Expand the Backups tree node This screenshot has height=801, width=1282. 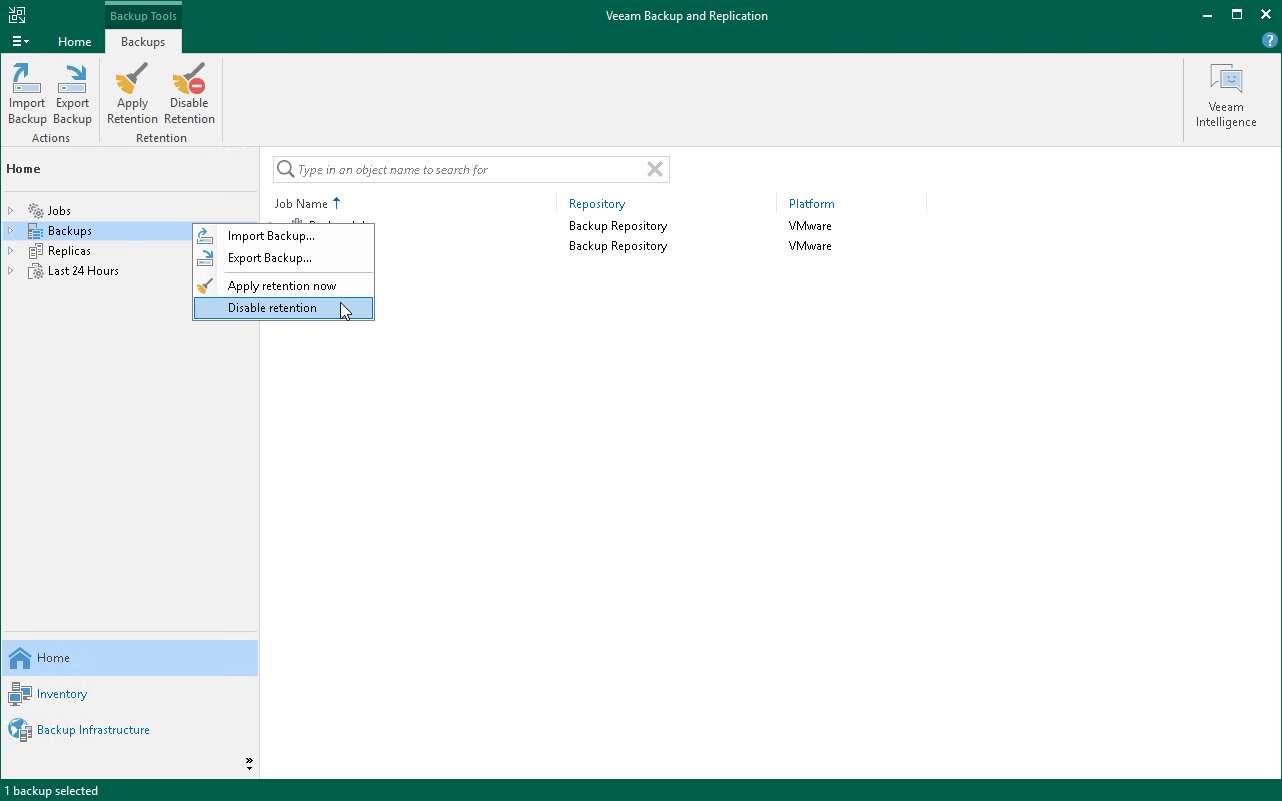click(x=11, y=231)
